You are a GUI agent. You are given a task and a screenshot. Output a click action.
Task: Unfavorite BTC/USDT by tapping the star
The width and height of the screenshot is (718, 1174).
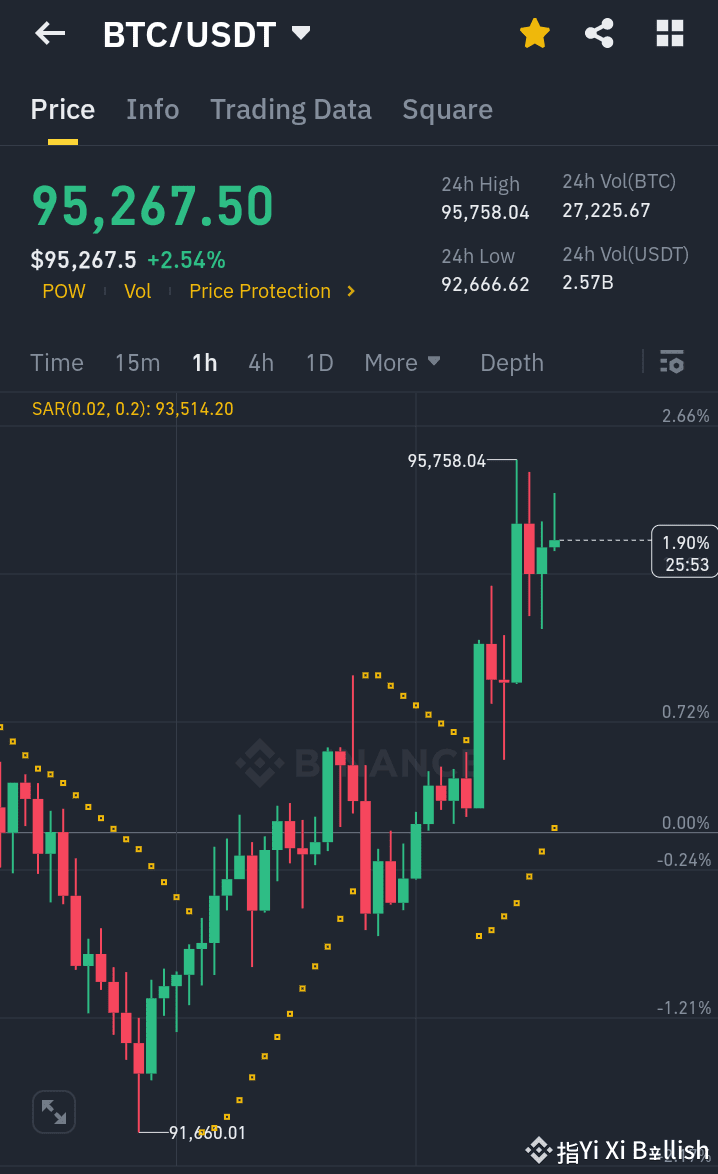point(535,33)
